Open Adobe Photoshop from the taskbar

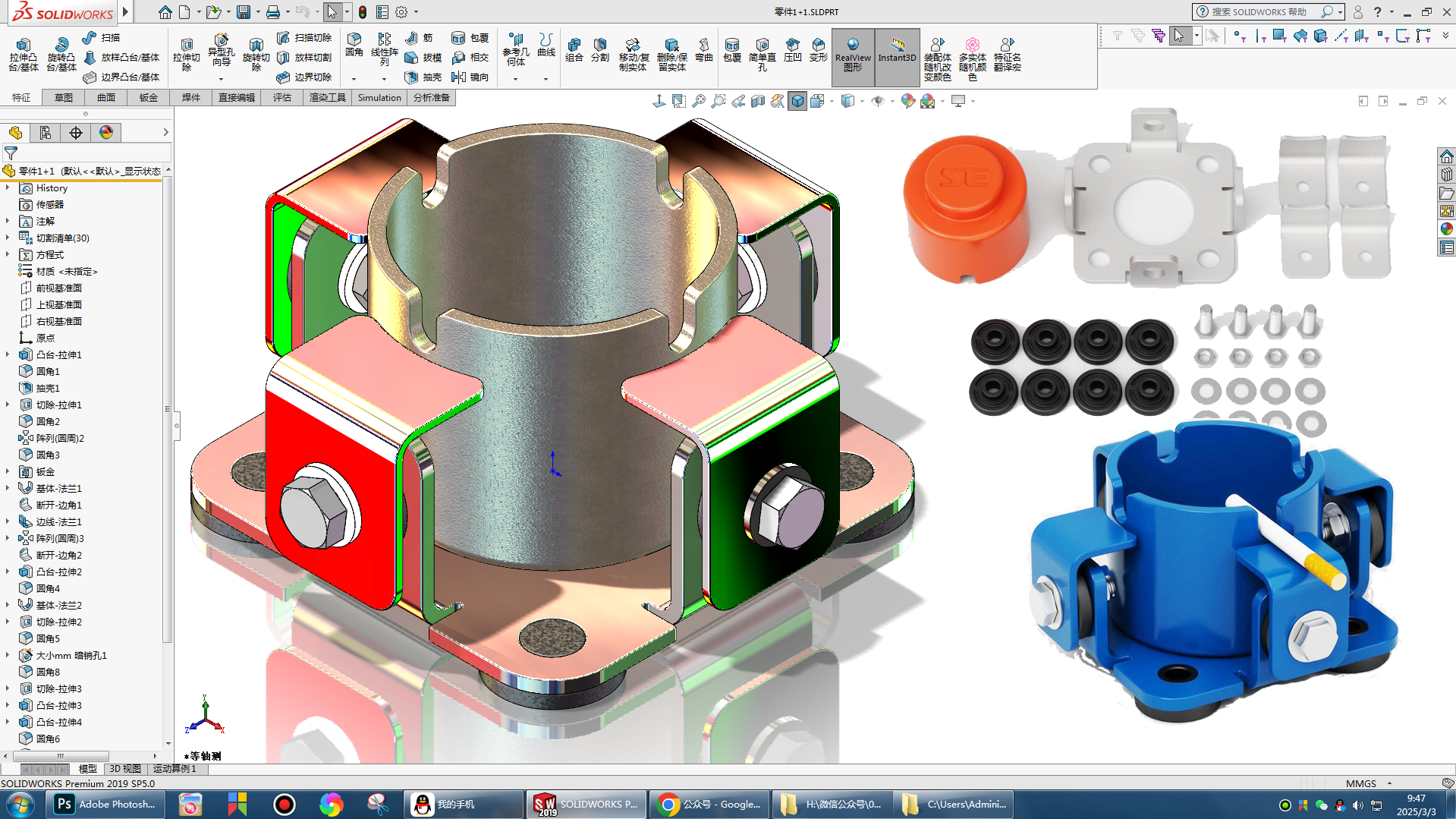coord(105,804)
